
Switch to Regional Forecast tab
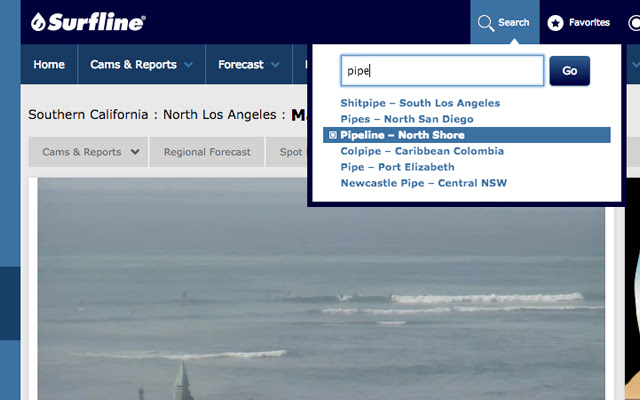pos(207,152)
